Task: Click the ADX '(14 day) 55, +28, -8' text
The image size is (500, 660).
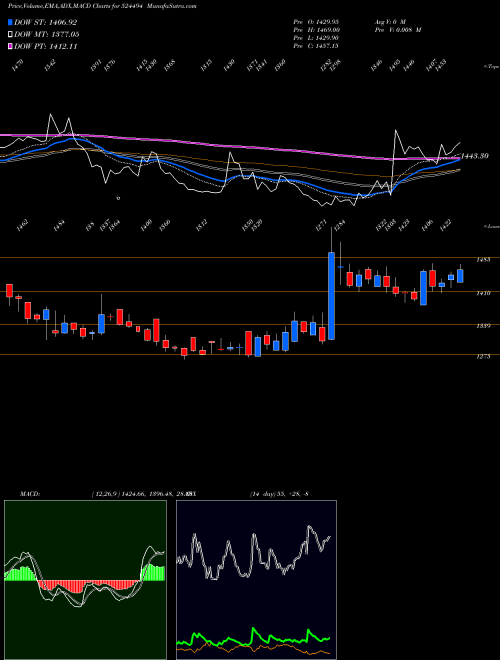Action: click(279, 493)
